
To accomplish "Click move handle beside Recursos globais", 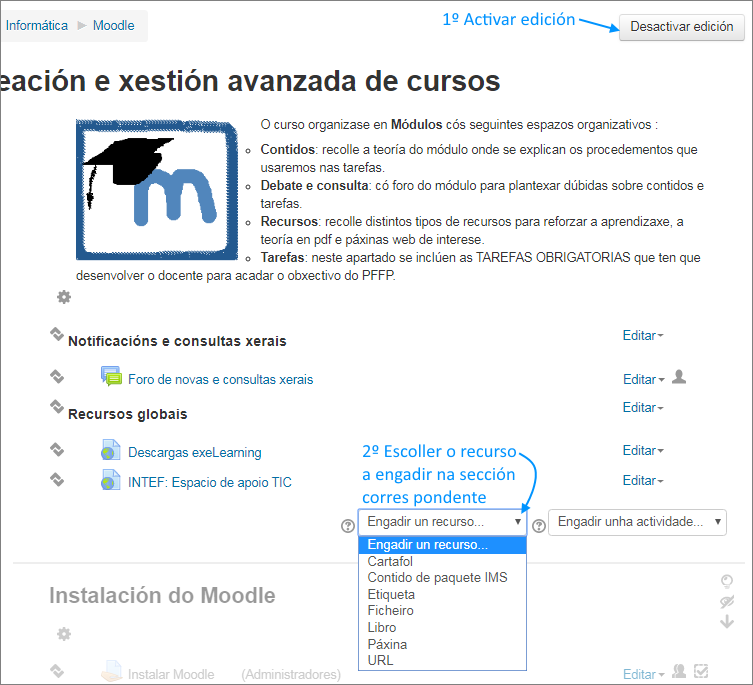I will click(x=57, y=407).
